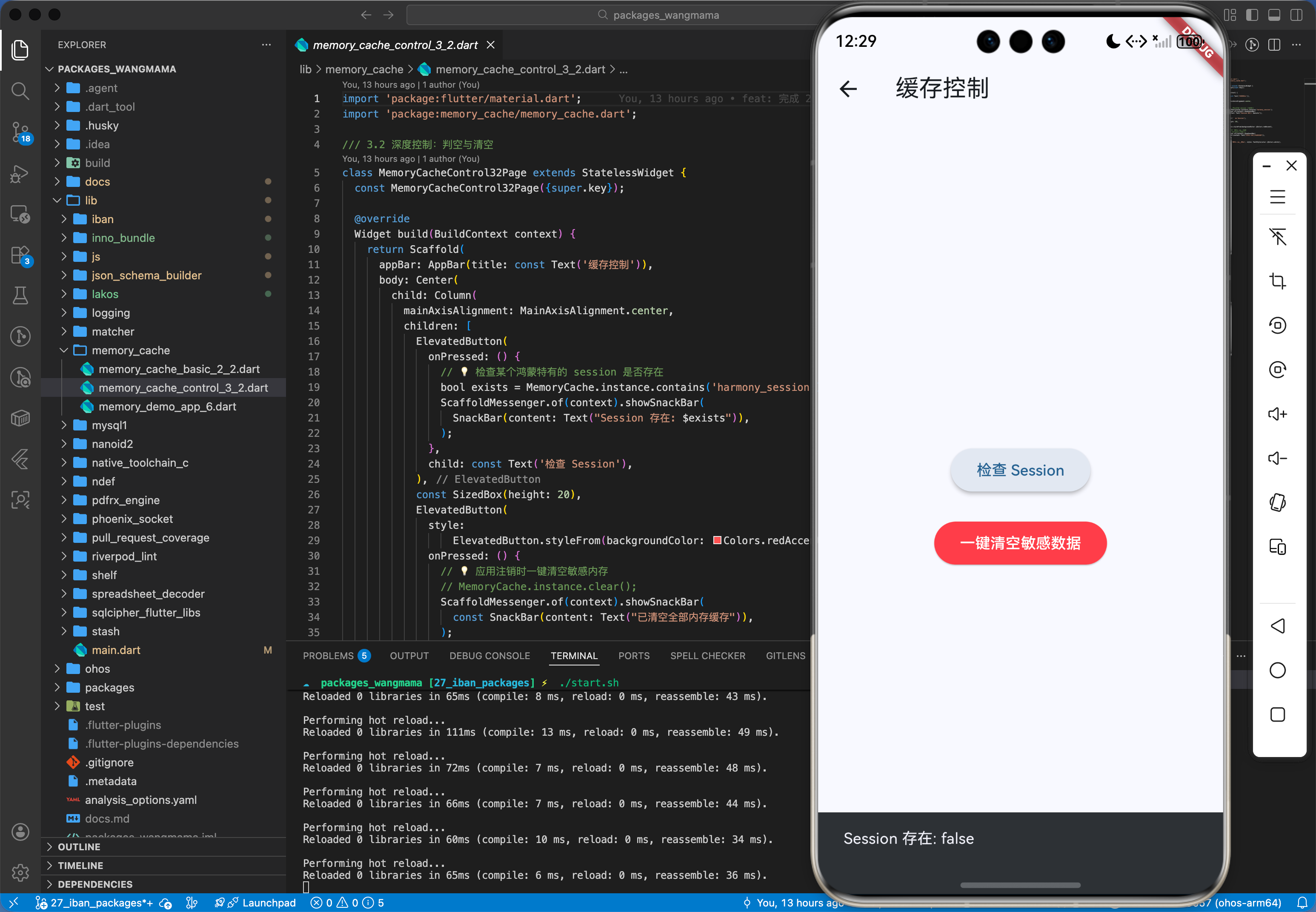Click the emulator crop screenshot icon
1316x912 pixels.
(x=1277, y=281)
